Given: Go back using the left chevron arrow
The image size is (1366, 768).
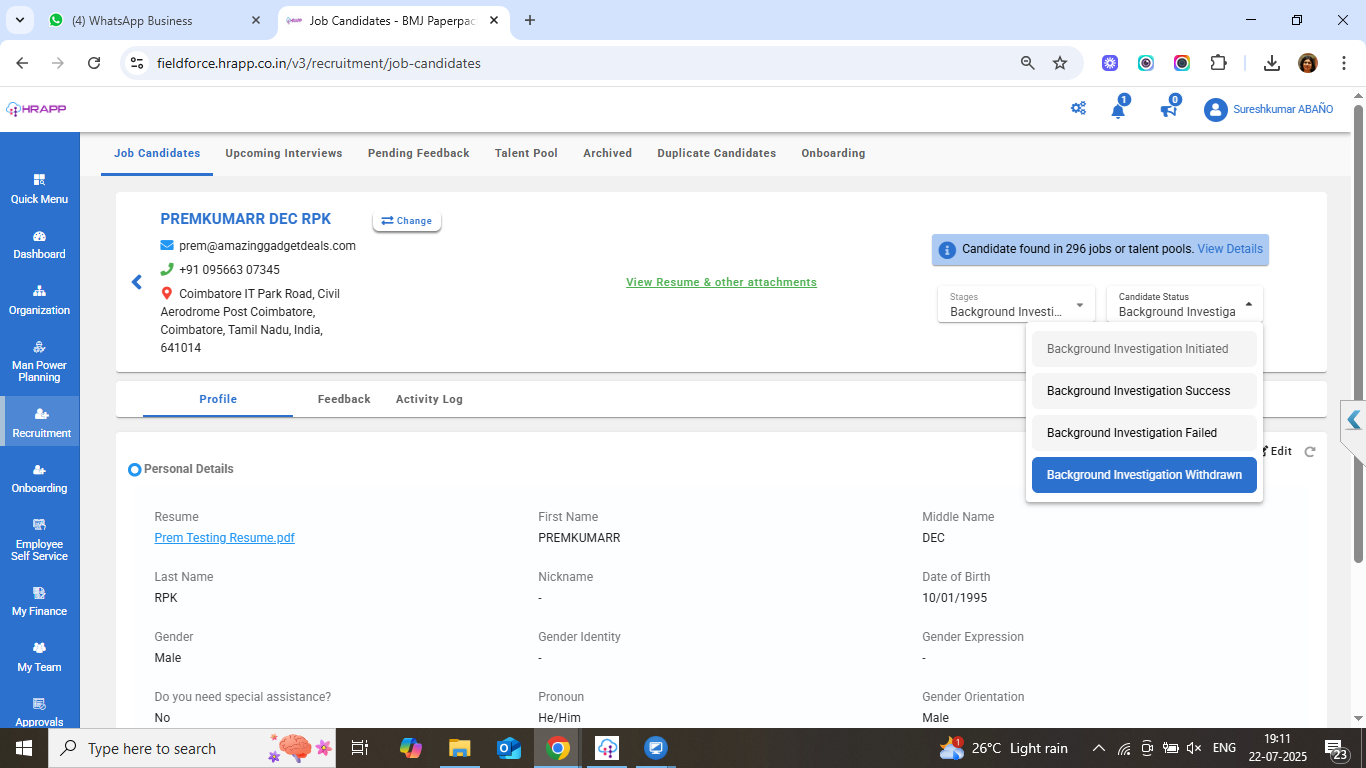Looking at the screenshot, I should click(x=137, y=282).
